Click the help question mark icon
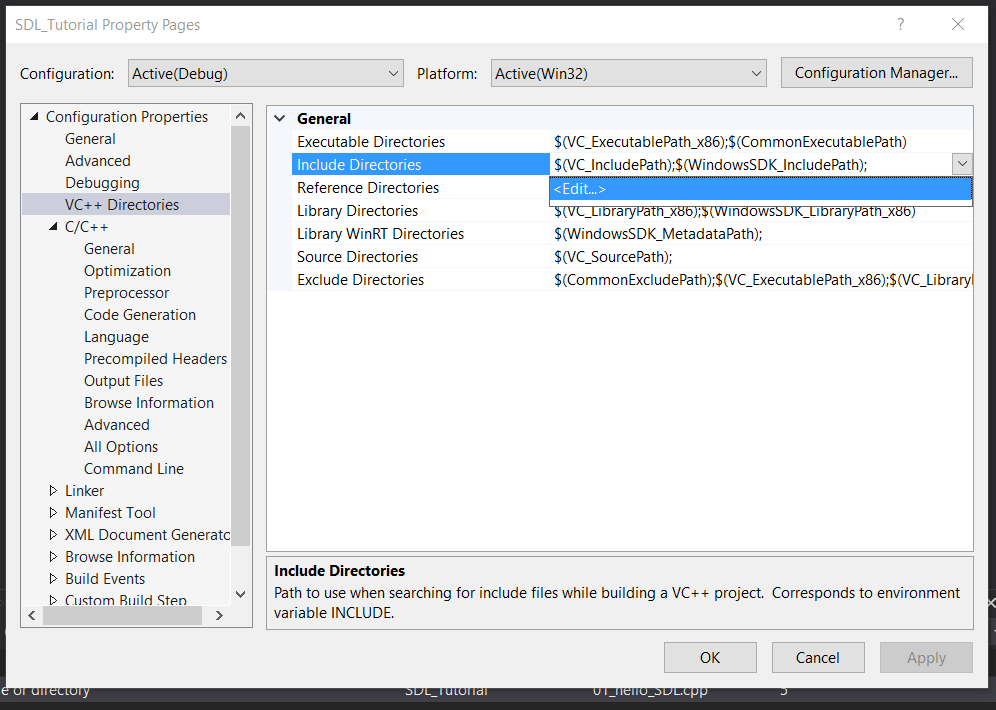The width and height of the screenshot is (996, 710). click(900, 25)
